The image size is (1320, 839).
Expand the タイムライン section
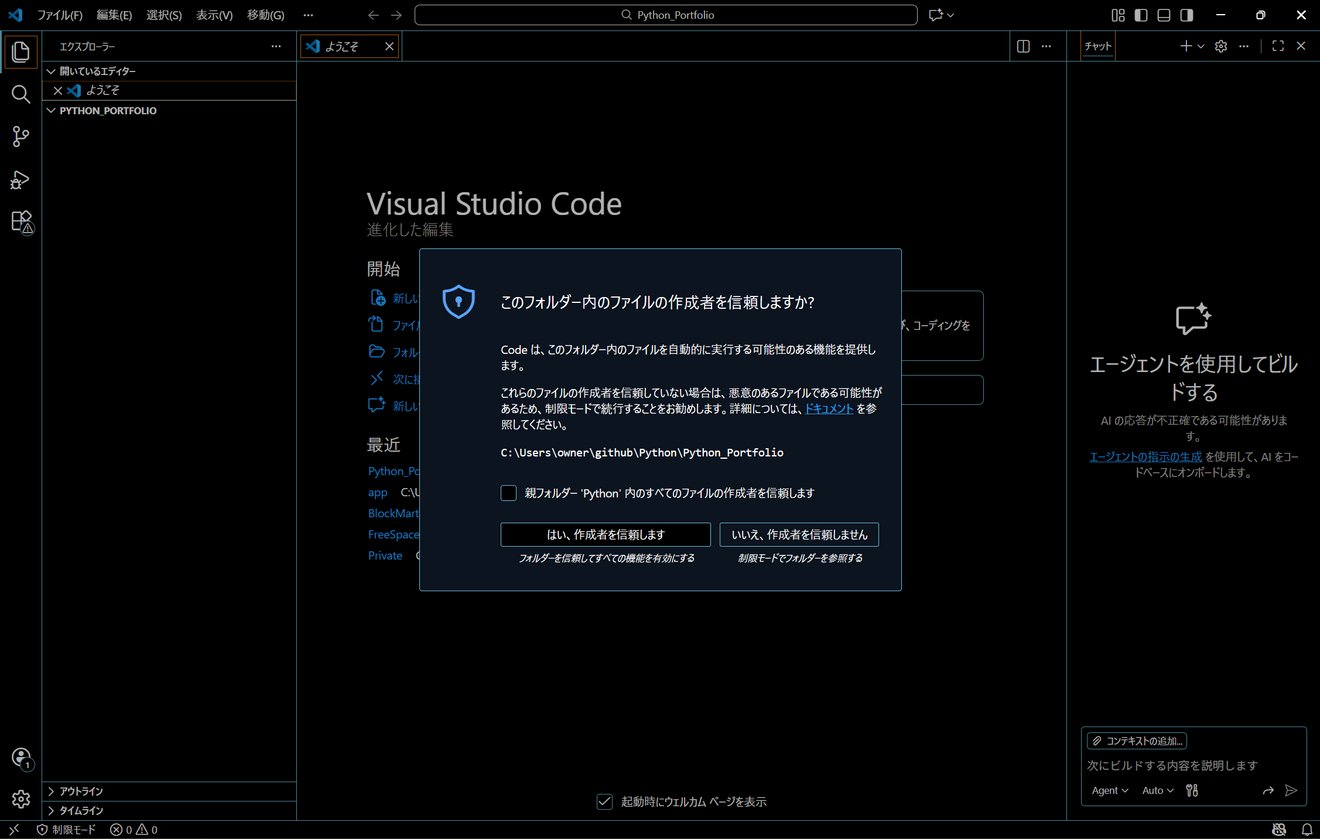169,811
